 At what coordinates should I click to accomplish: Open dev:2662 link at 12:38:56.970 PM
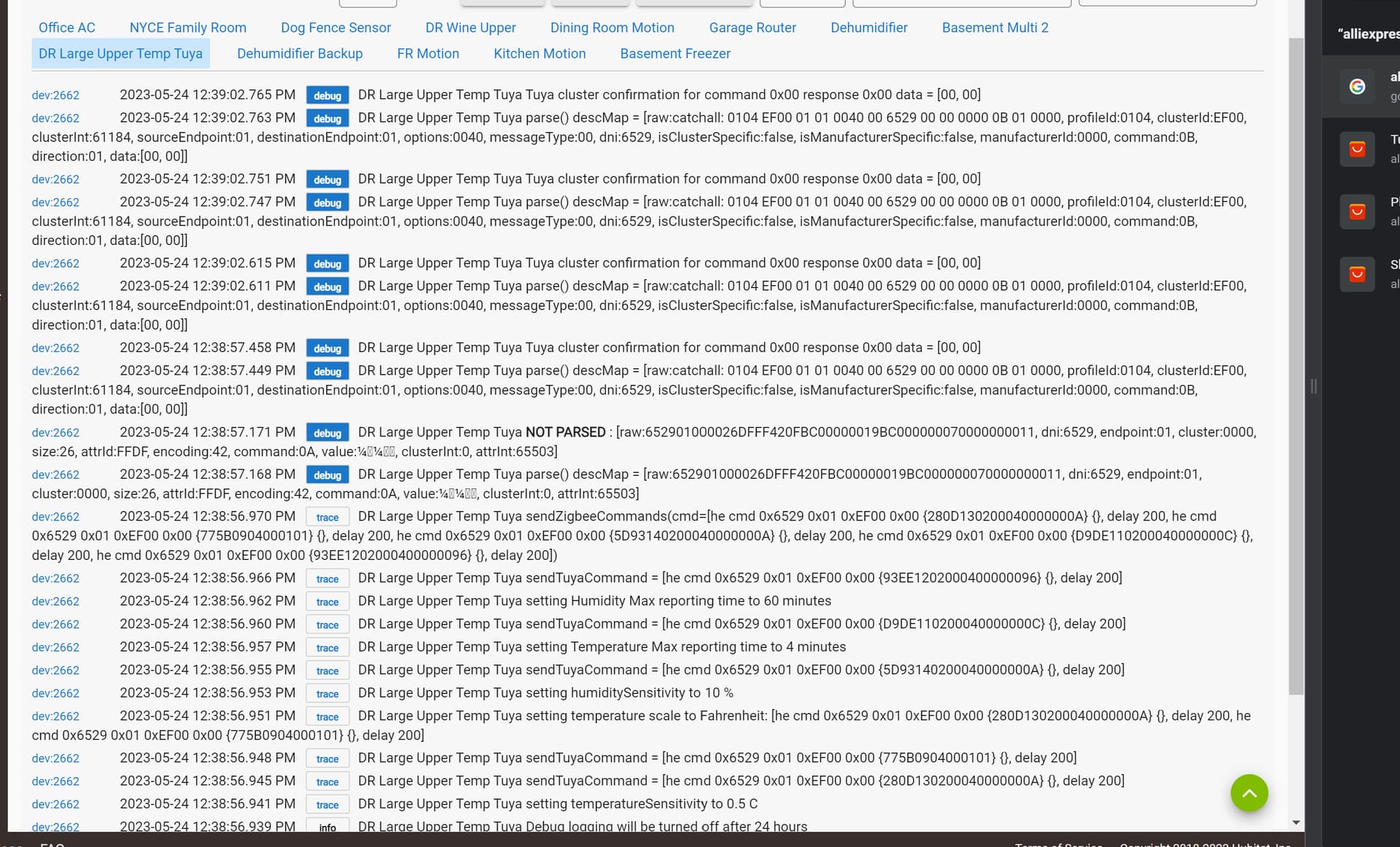pos(55,517)
